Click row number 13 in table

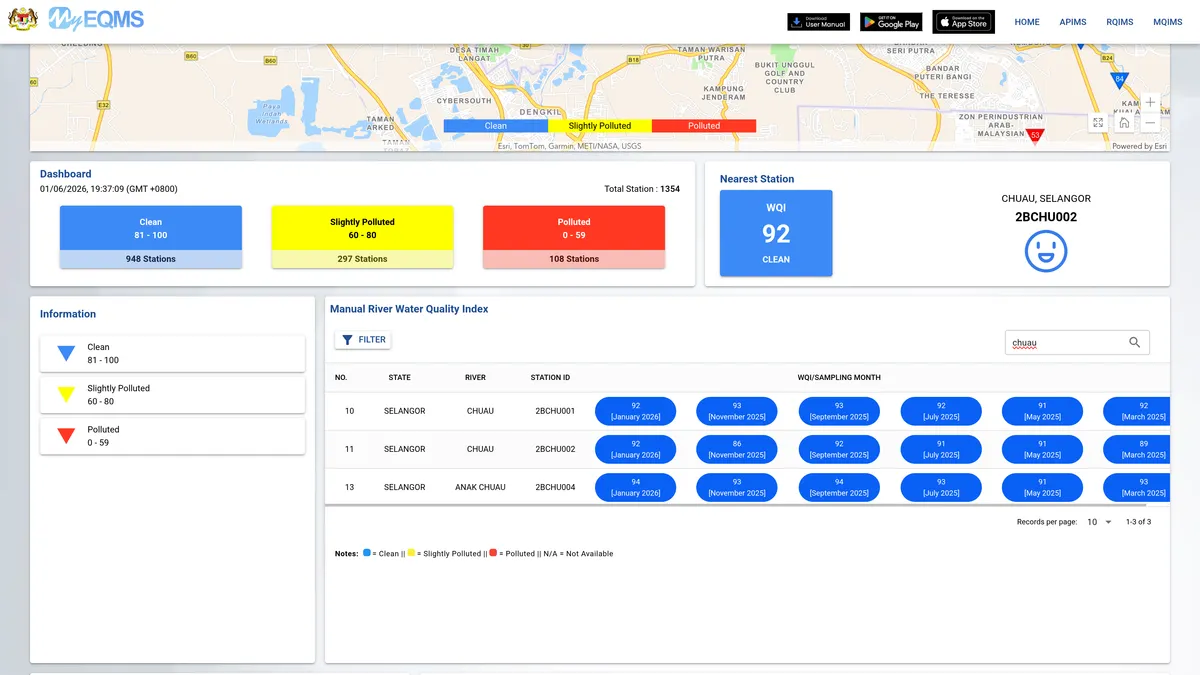[349, 487]
